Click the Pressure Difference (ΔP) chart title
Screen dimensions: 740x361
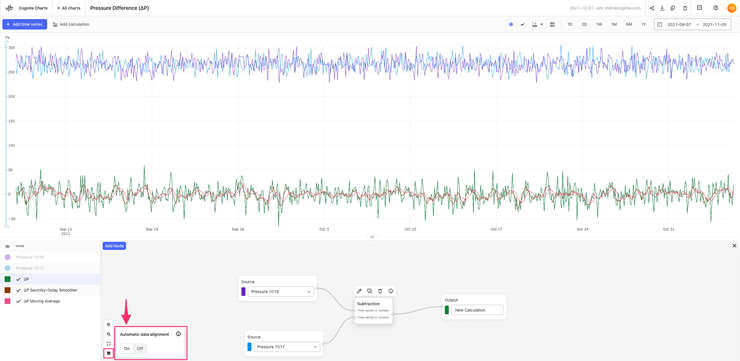[x=119, y=8]
